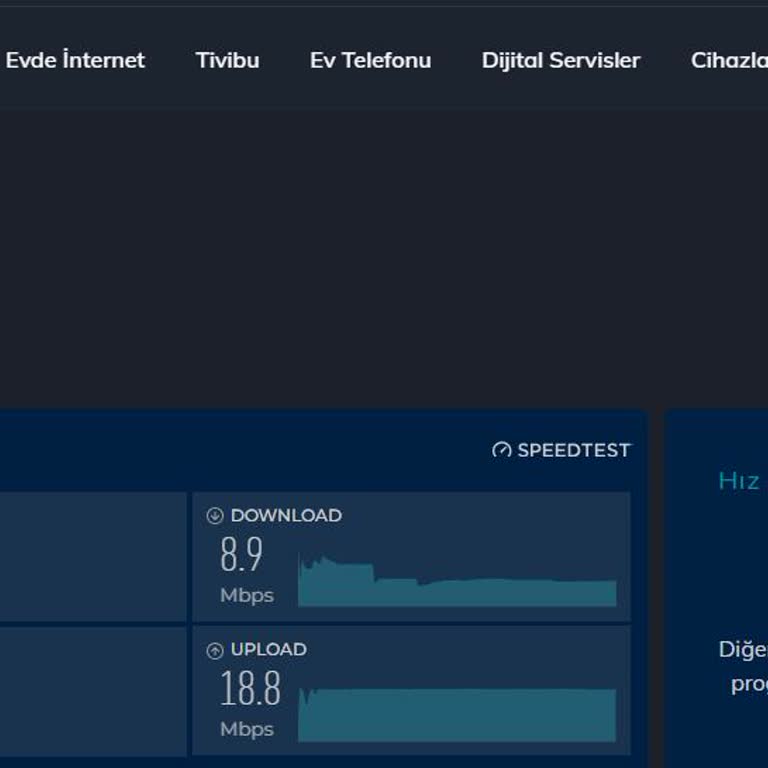Click the upload speed graph
The image size is (768, 768).
click(x=457, y=714)
